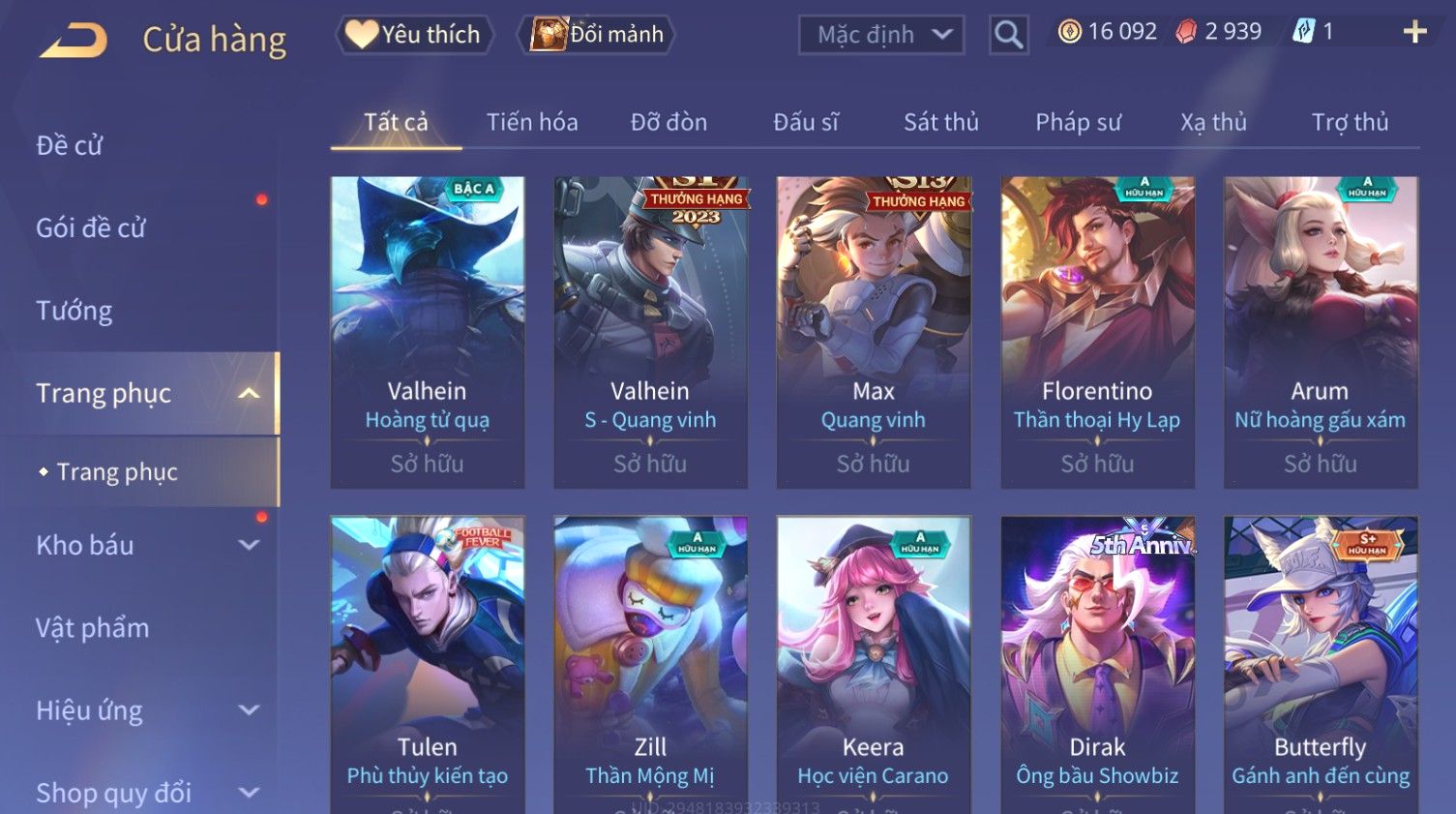Open the Mặc định sort dropdown
The height and width of the screenshot is (814, 1456).
tap(881, 35)
